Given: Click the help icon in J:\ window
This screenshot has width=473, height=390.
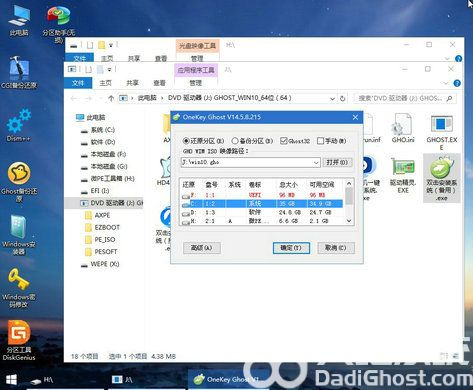Looking at the screenshot, I should (x=457, y=83).
